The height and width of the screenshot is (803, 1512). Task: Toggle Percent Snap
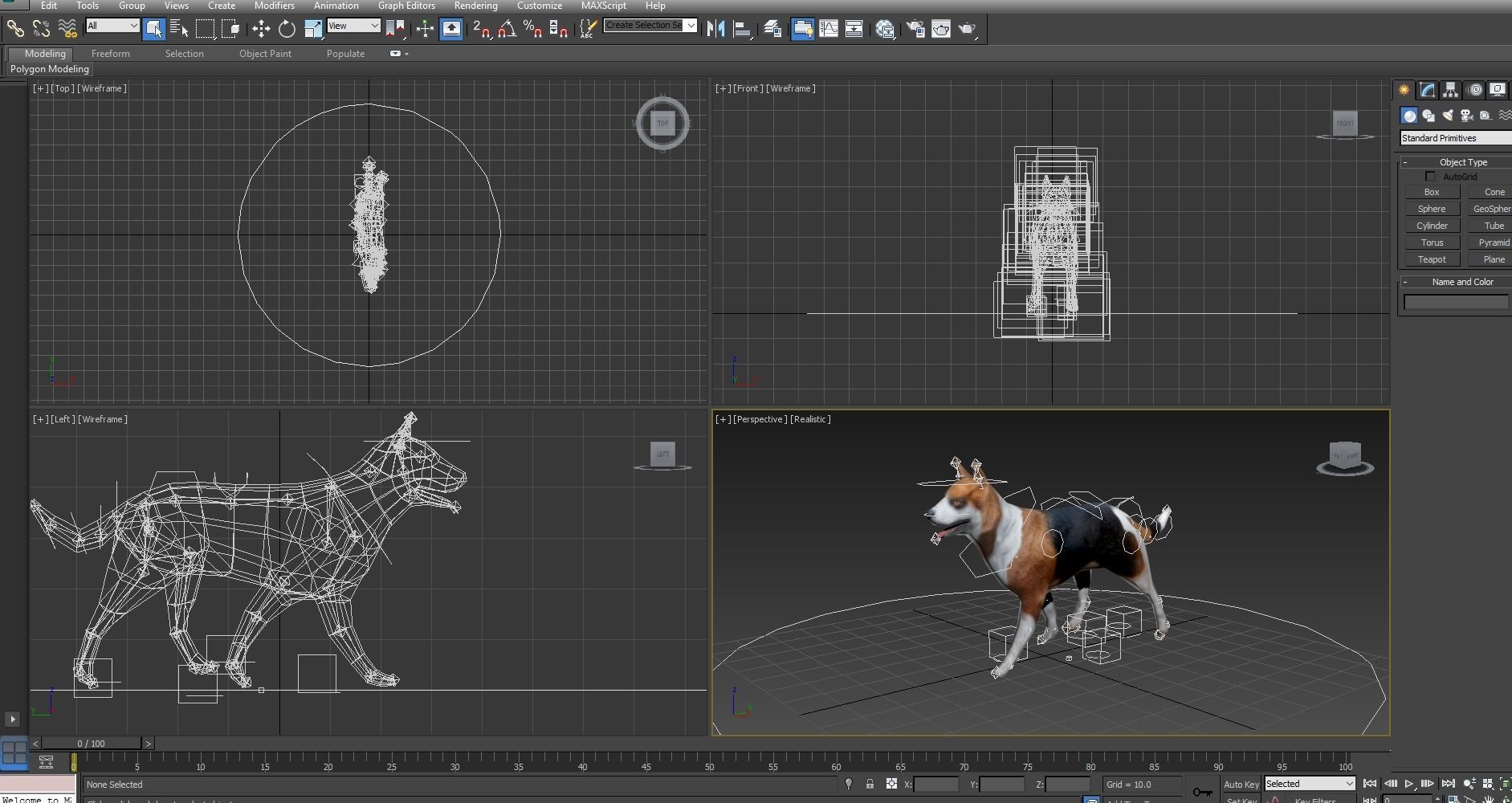point(533,29)
